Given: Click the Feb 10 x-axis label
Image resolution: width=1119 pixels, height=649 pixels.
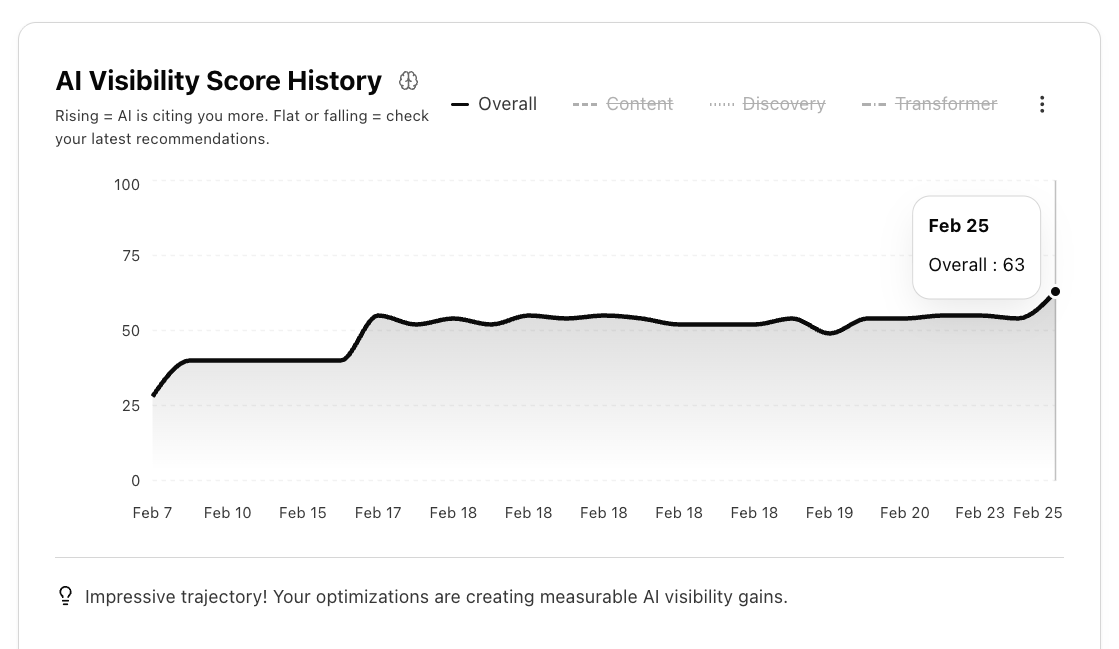Looking at the screenshot, I should (227, 513).
